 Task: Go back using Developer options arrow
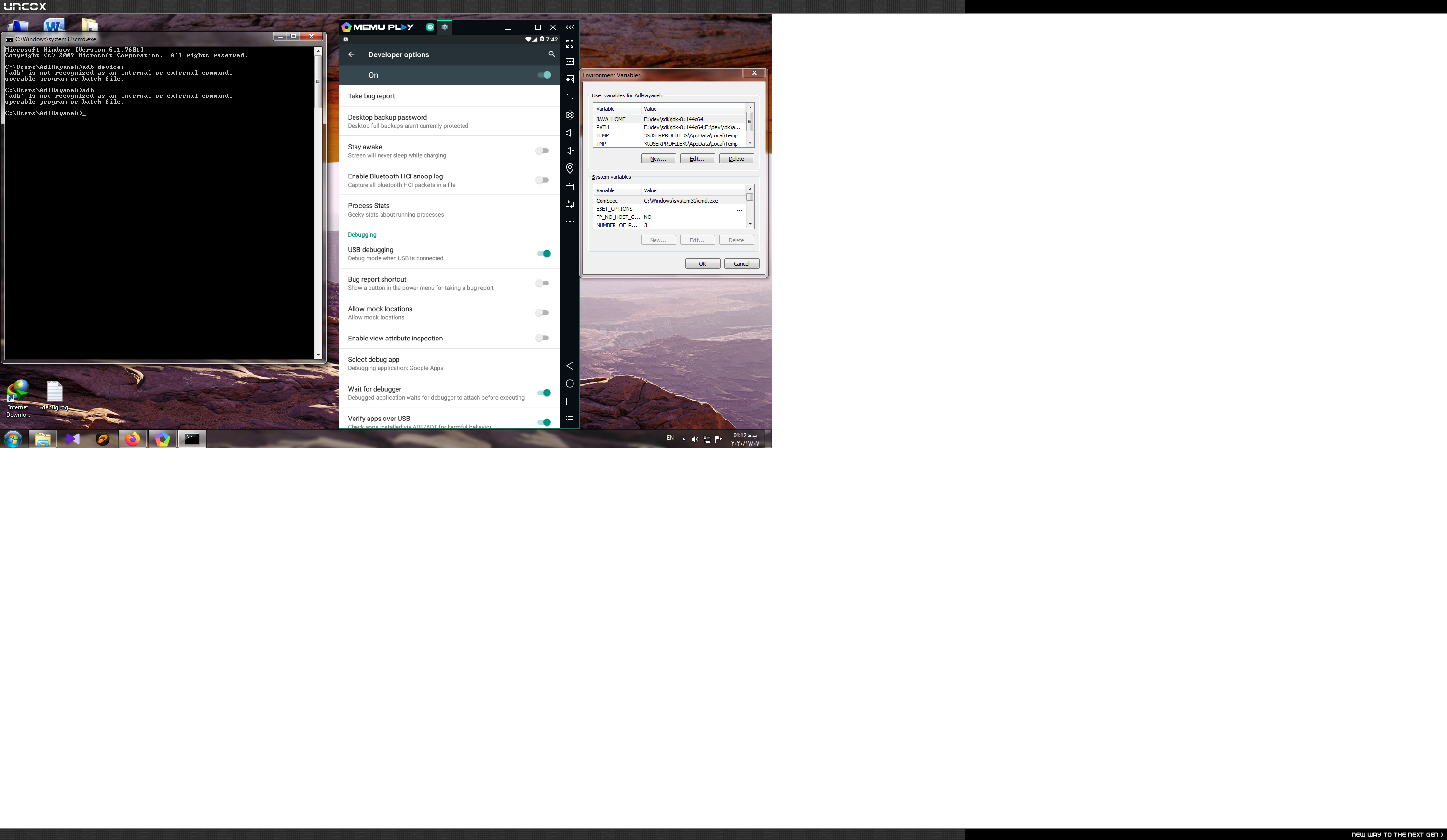pyautogui.click(x=351, y=54)
